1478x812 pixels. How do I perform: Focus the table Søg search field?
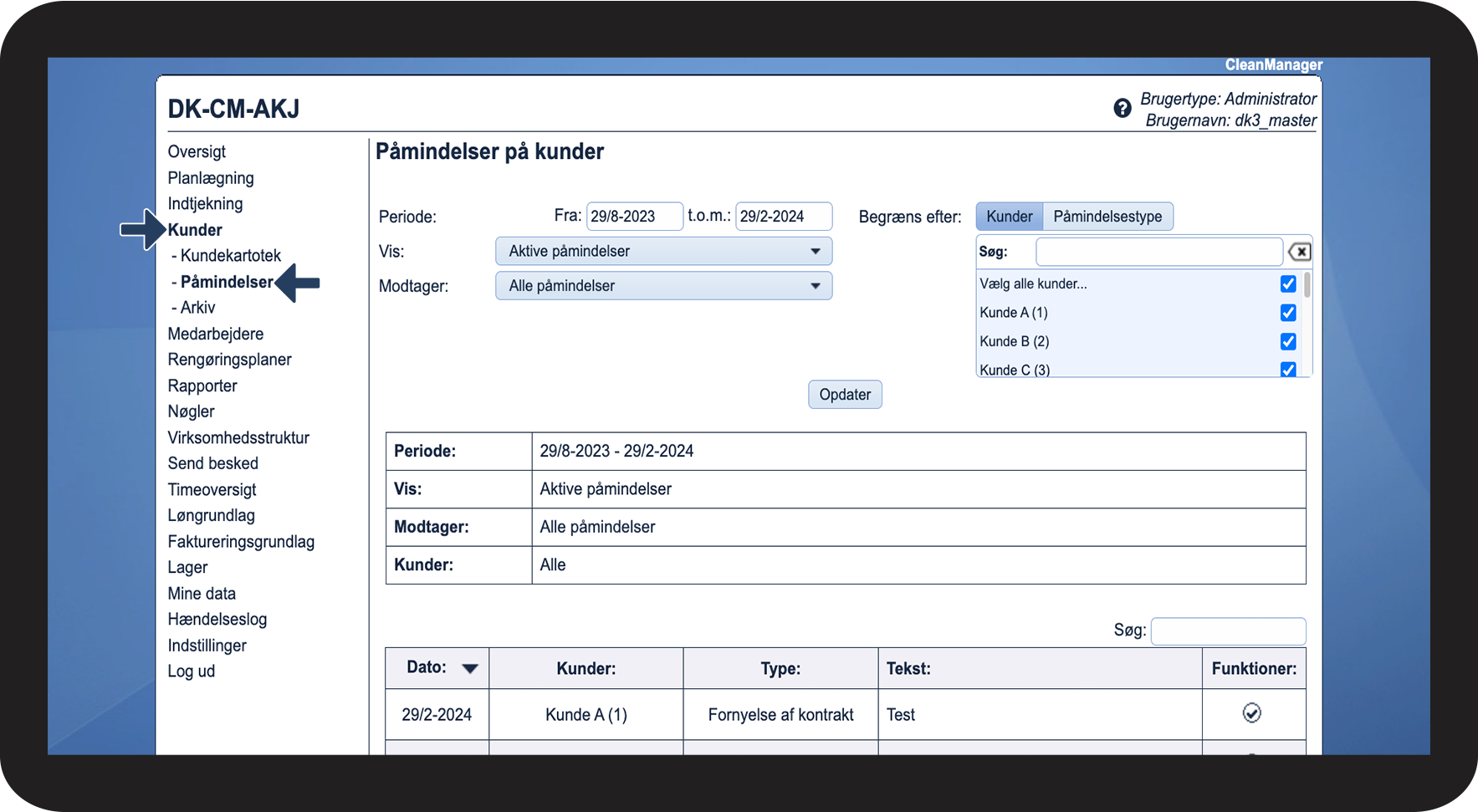click(x=1227, y=631)
